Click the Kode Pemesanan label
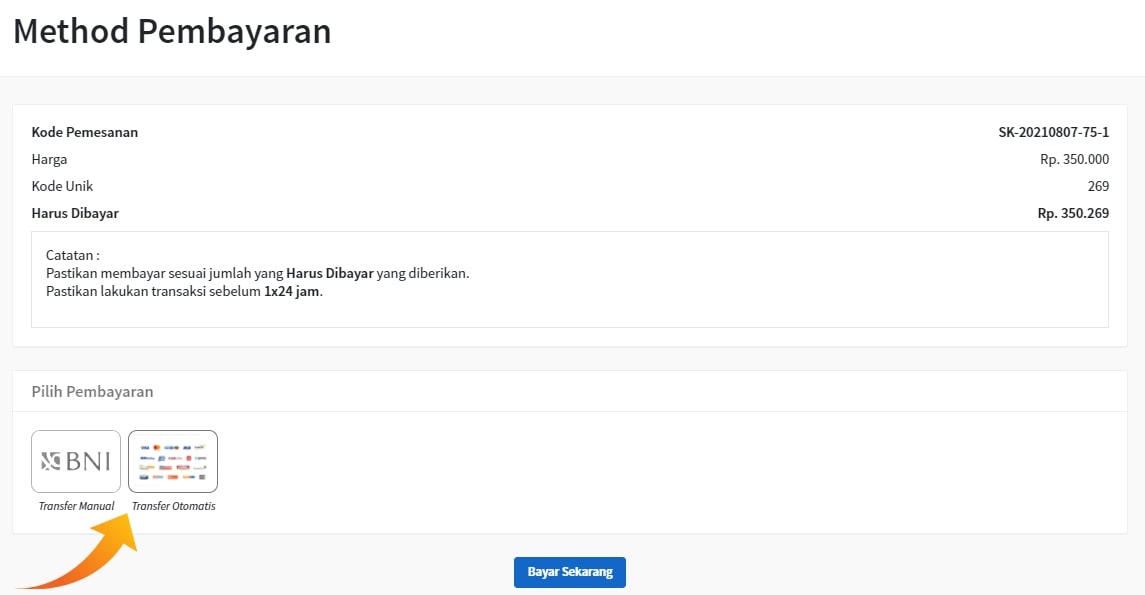The image size is (1145, 595). tap(85, 132)
